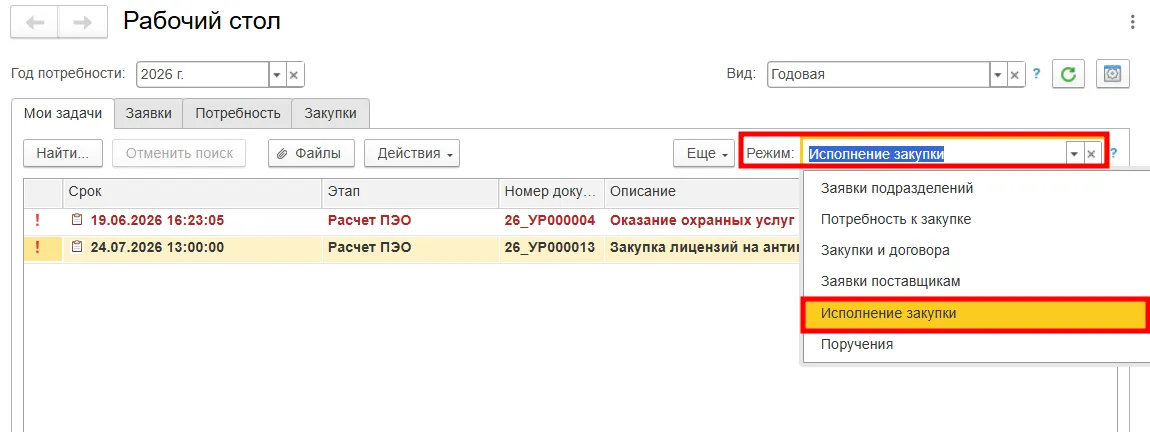Click the Отменить поиск button

click(x=180, y=153)
